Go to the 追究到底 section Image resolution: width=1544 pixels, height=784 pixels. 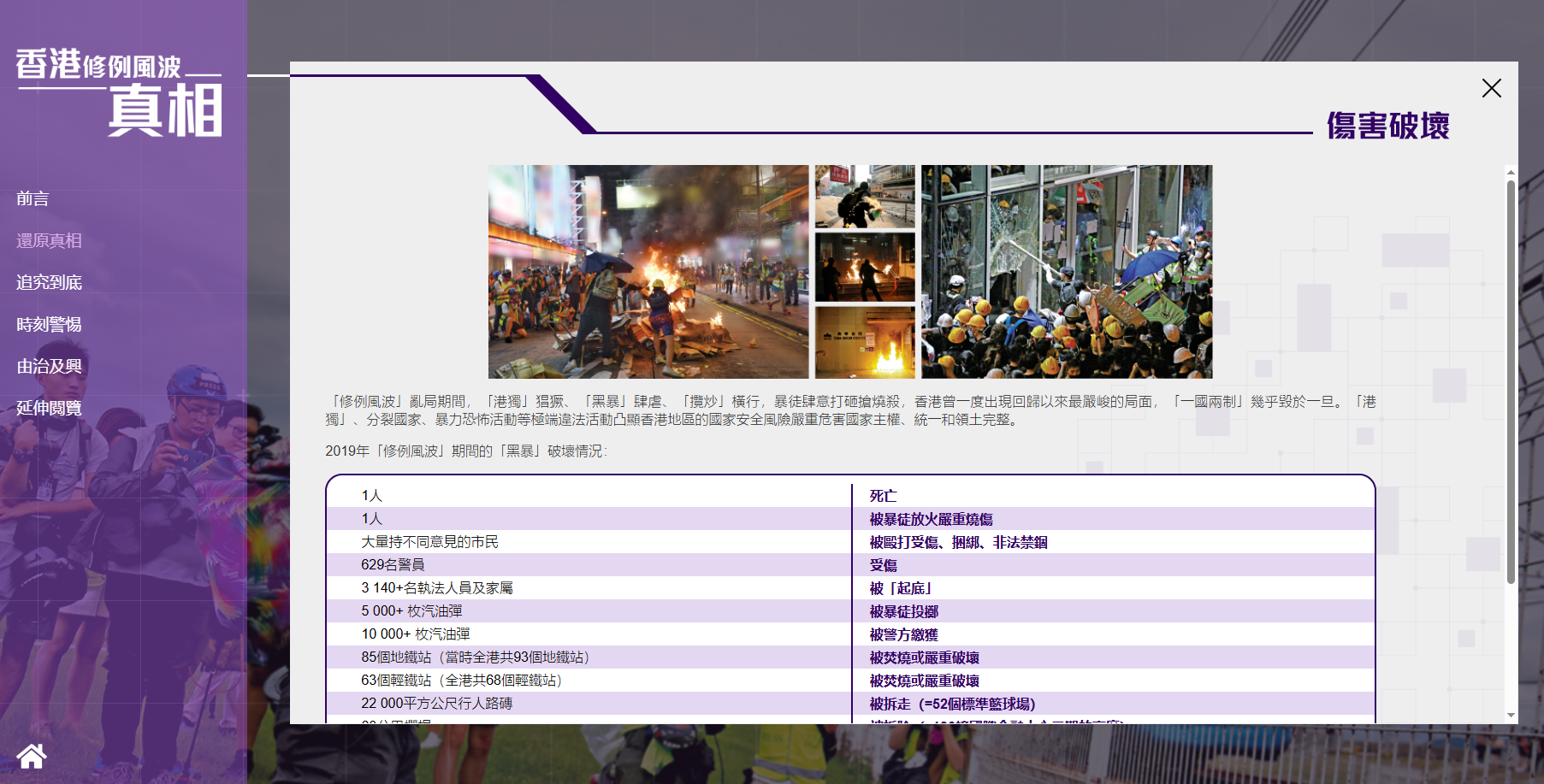pos(49,282)
